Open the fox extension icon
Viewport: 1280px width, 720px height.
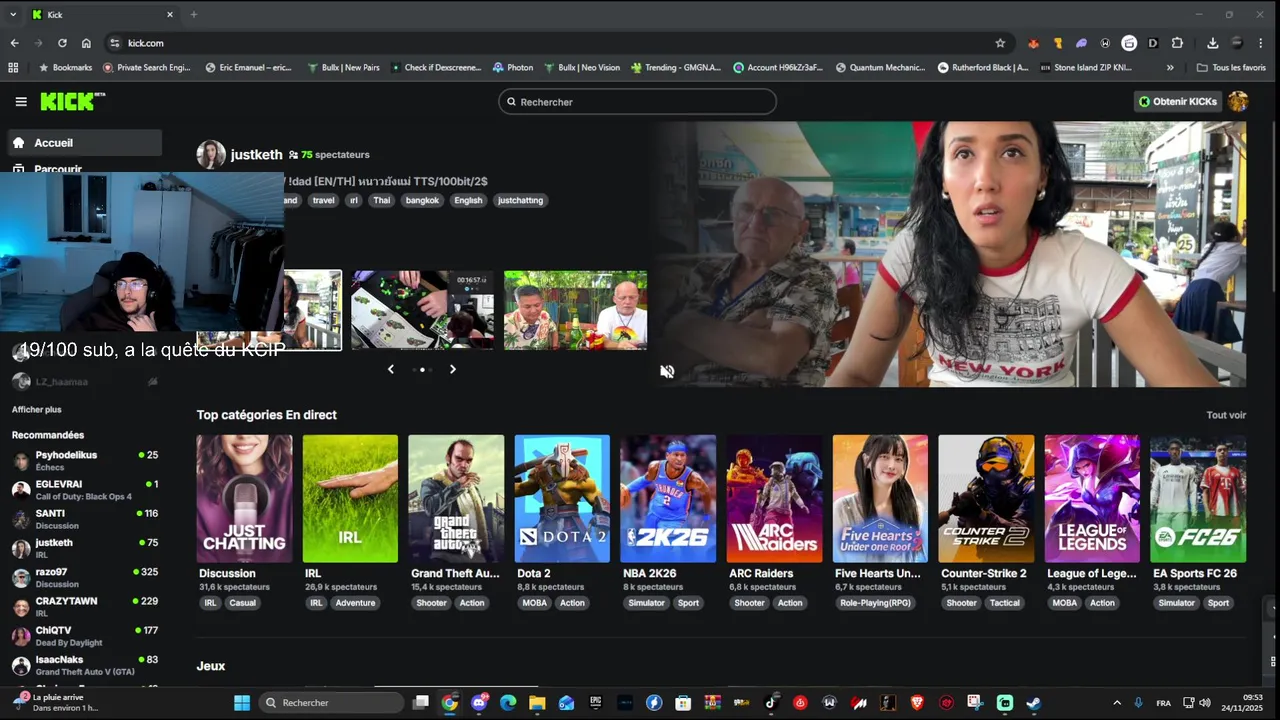pyautogui.click(x=1034, y=43)
